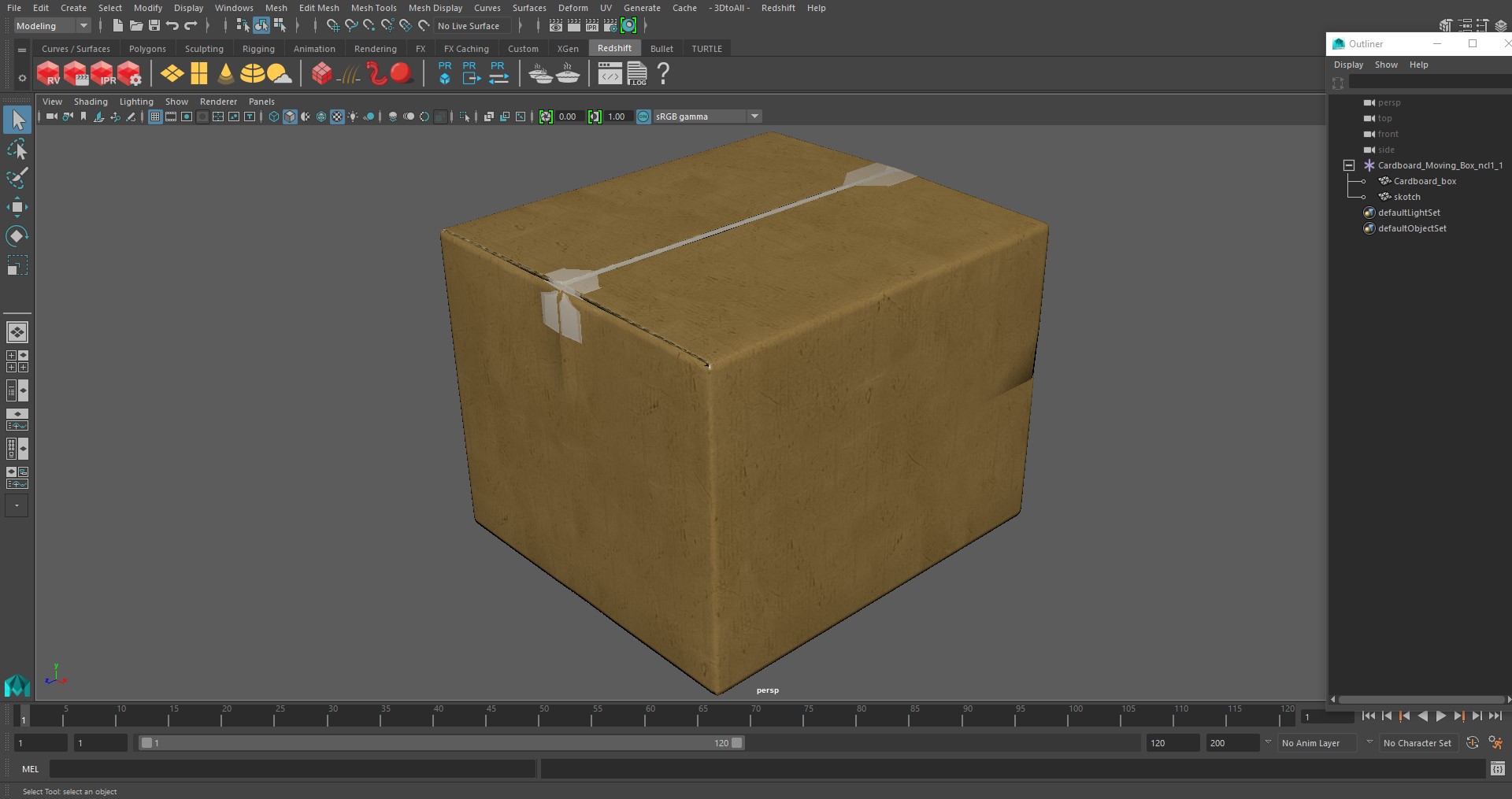Image resolution: width=1512 pixels, height=799 pixels.
Task: Click frame 60 on the timeline
Action: tap(645, 716)
